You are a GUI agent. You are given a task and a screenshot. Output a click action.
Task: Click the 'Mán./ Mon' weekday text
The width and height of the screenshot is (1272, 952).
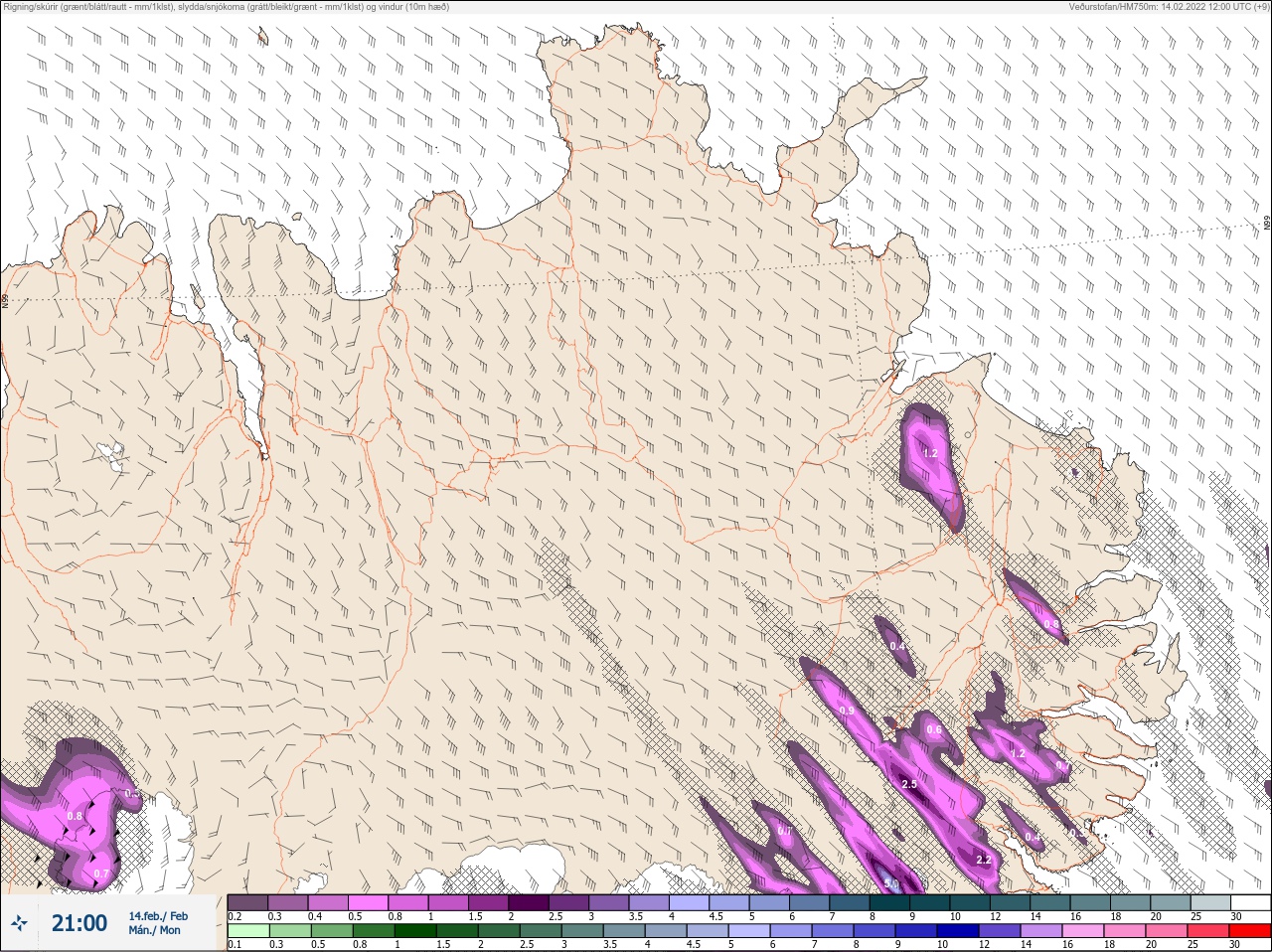pos(154,931)
